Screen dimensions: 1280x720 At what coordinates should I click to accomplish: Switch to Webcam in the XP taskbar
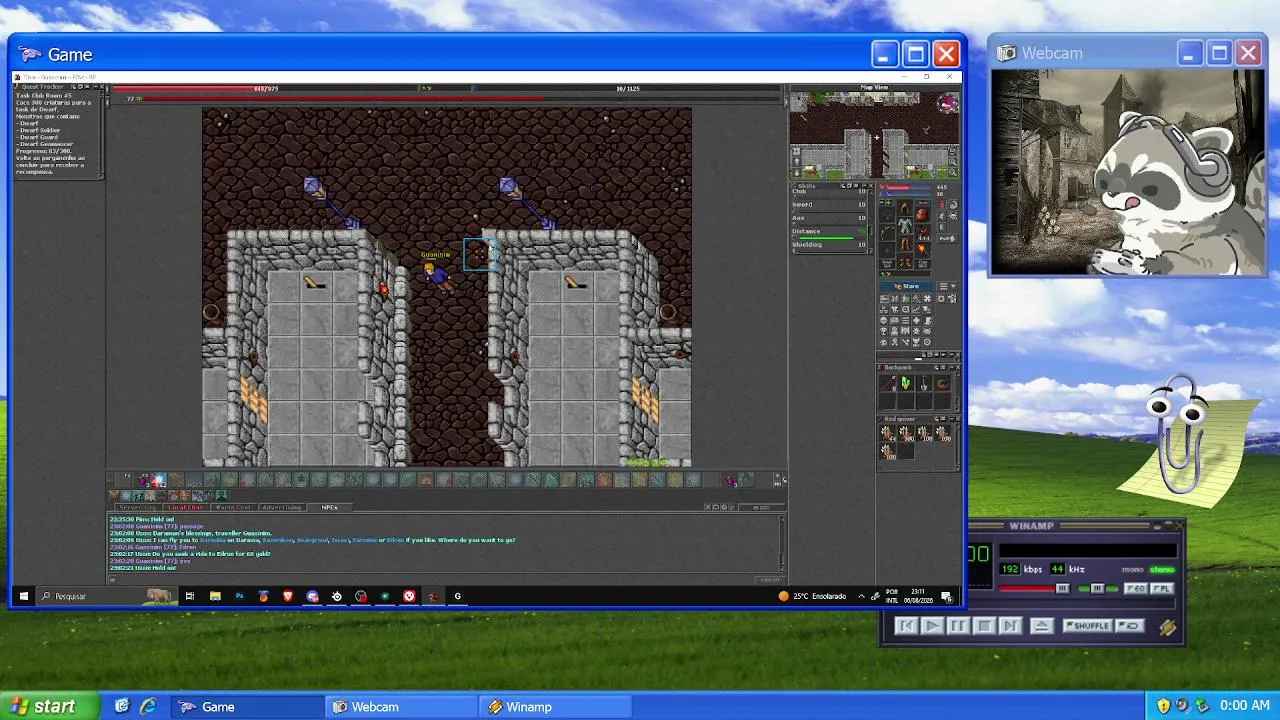(402, 707)
